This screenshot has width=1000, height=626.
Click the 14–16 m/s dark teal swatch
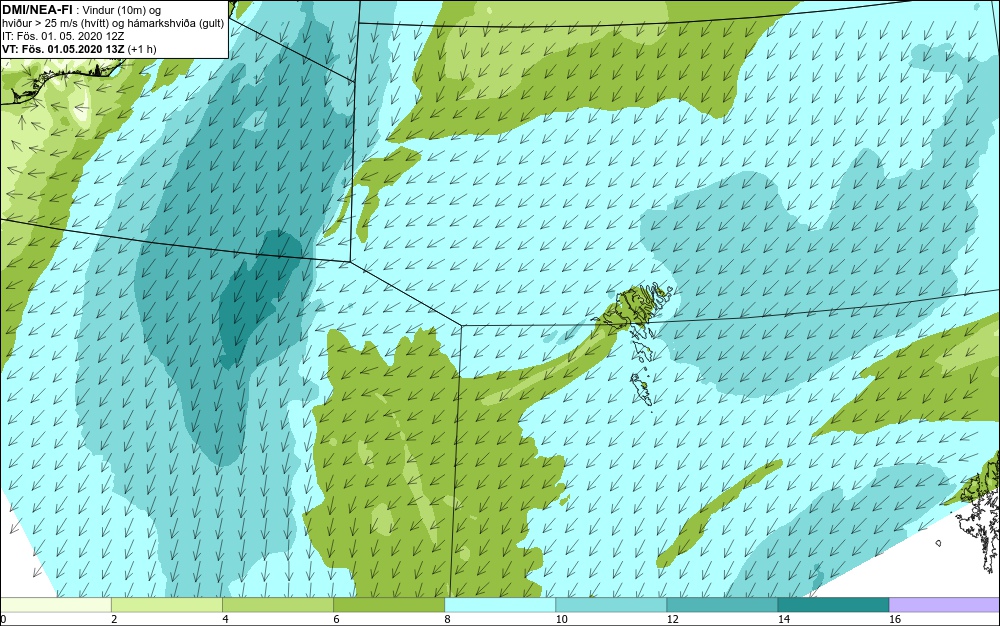tap(833, 605)
